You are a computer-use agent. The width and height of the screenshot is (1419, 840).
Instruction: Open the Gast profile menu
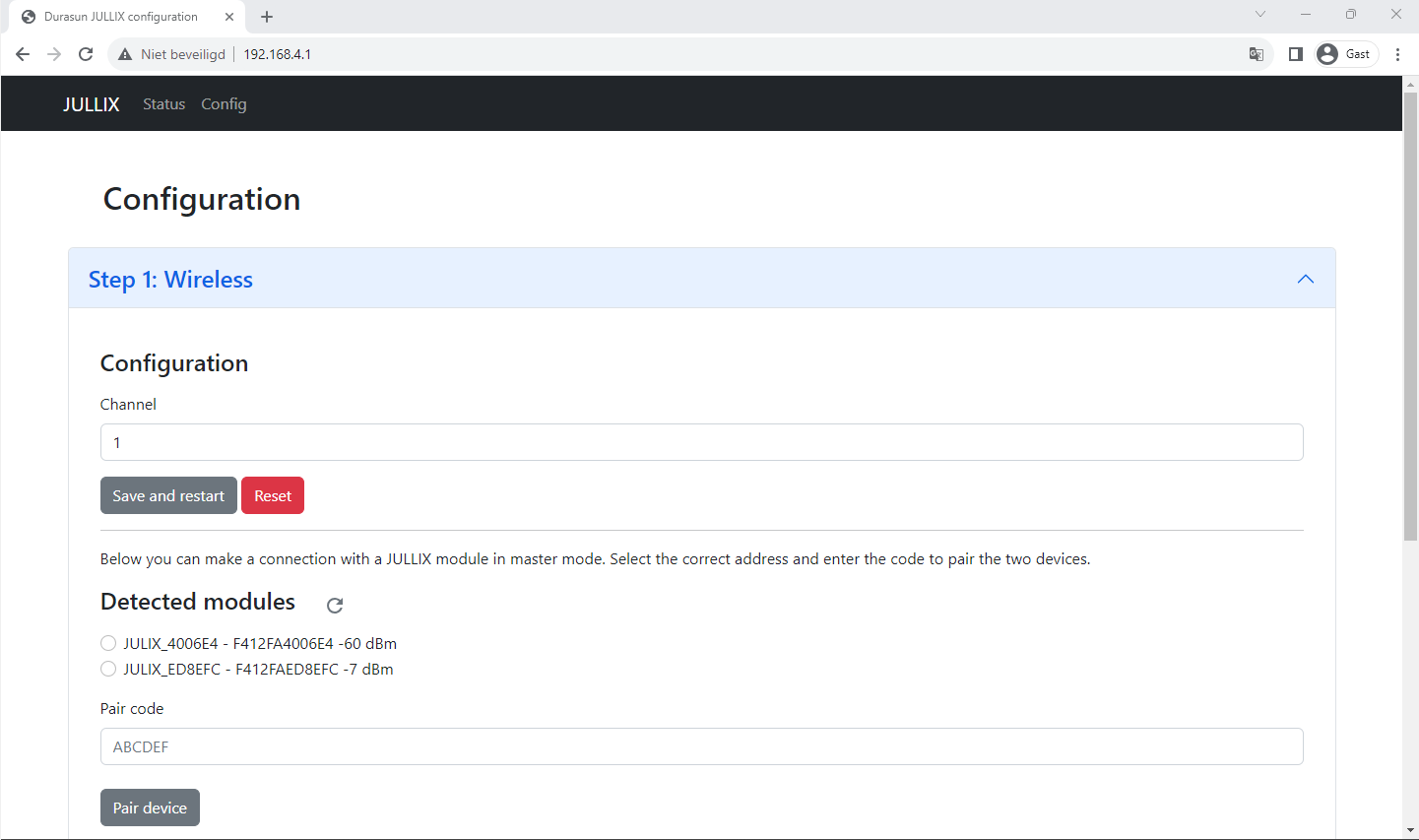coord(1346,54)
